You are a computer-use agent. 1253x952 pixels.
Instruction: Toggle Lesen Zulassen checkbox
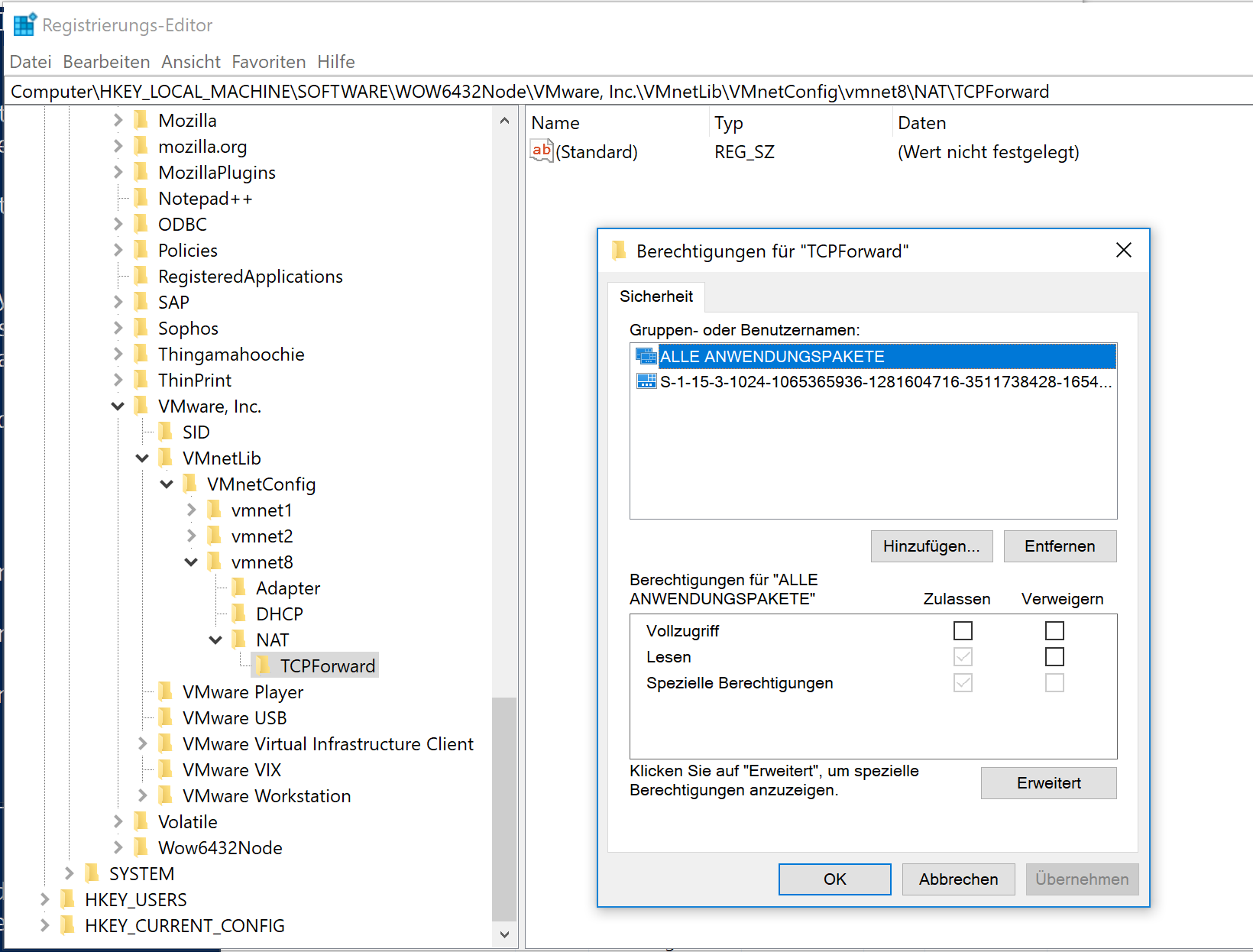(x=963, y=656)
